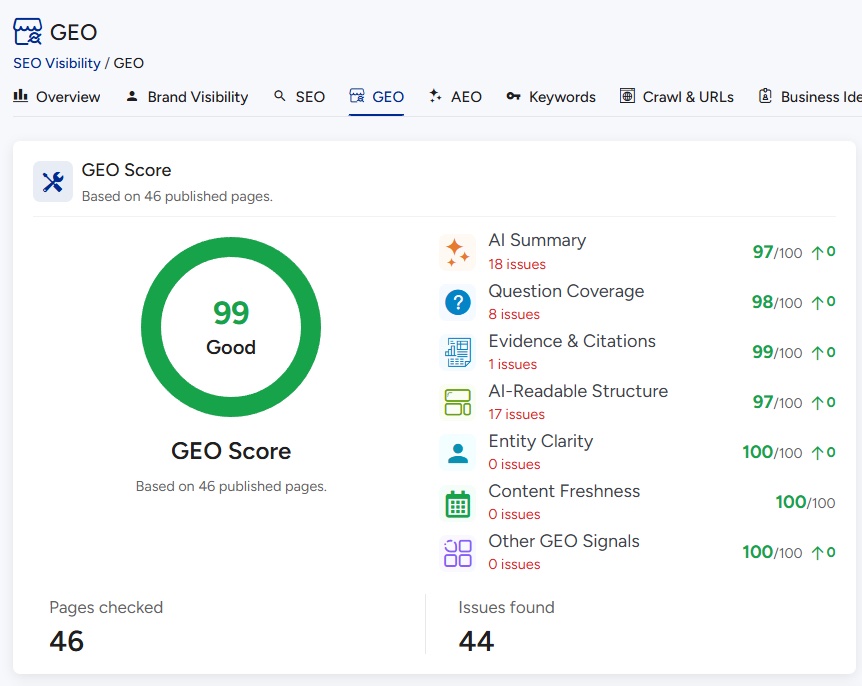Click the SEO magnifier icon
862x686 pixels.
point(280,96)
